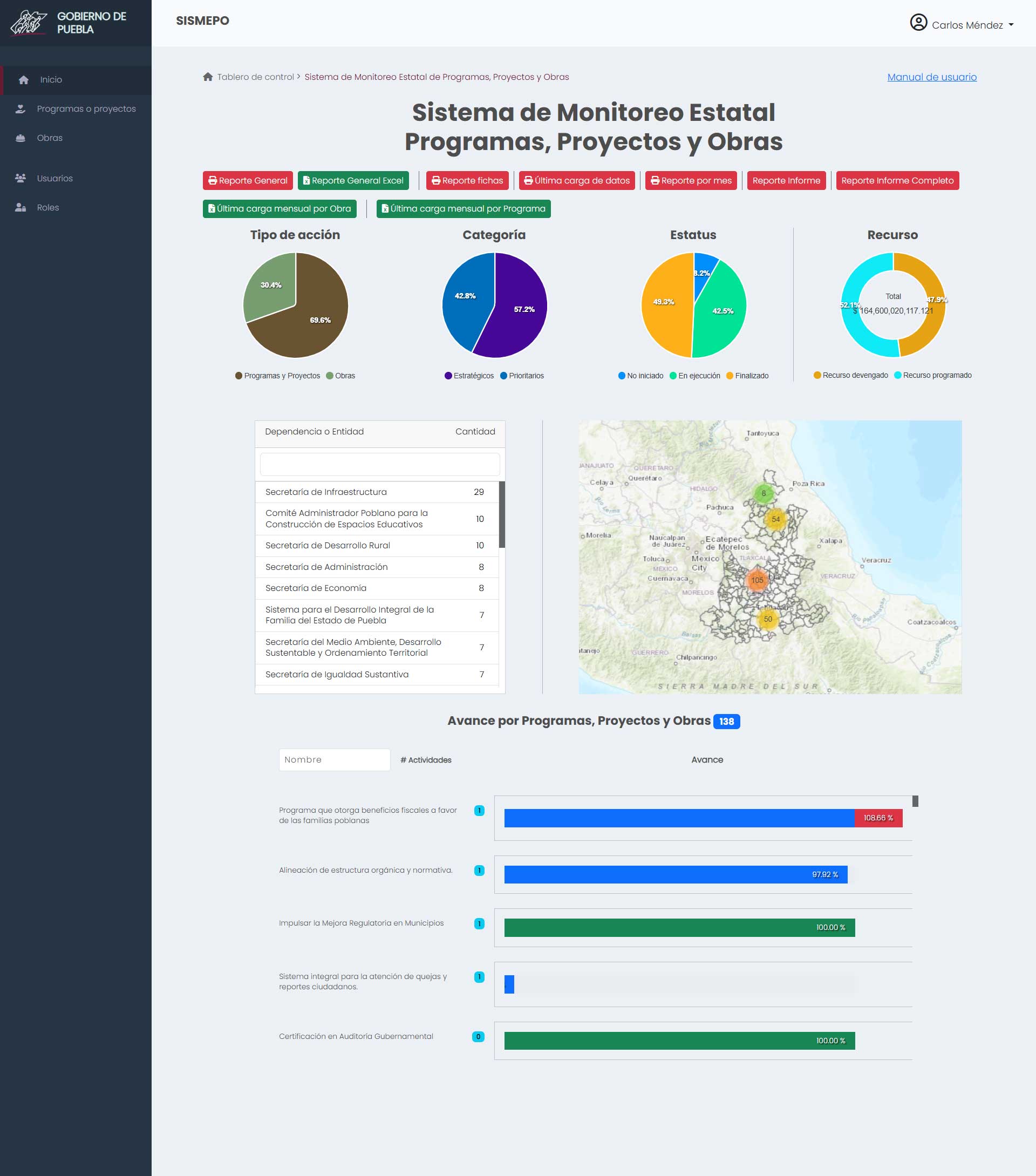Click the Roles icon in the sidebar
The height and width of the screenshot is (1176, 1036).
[x=19, y=207]
